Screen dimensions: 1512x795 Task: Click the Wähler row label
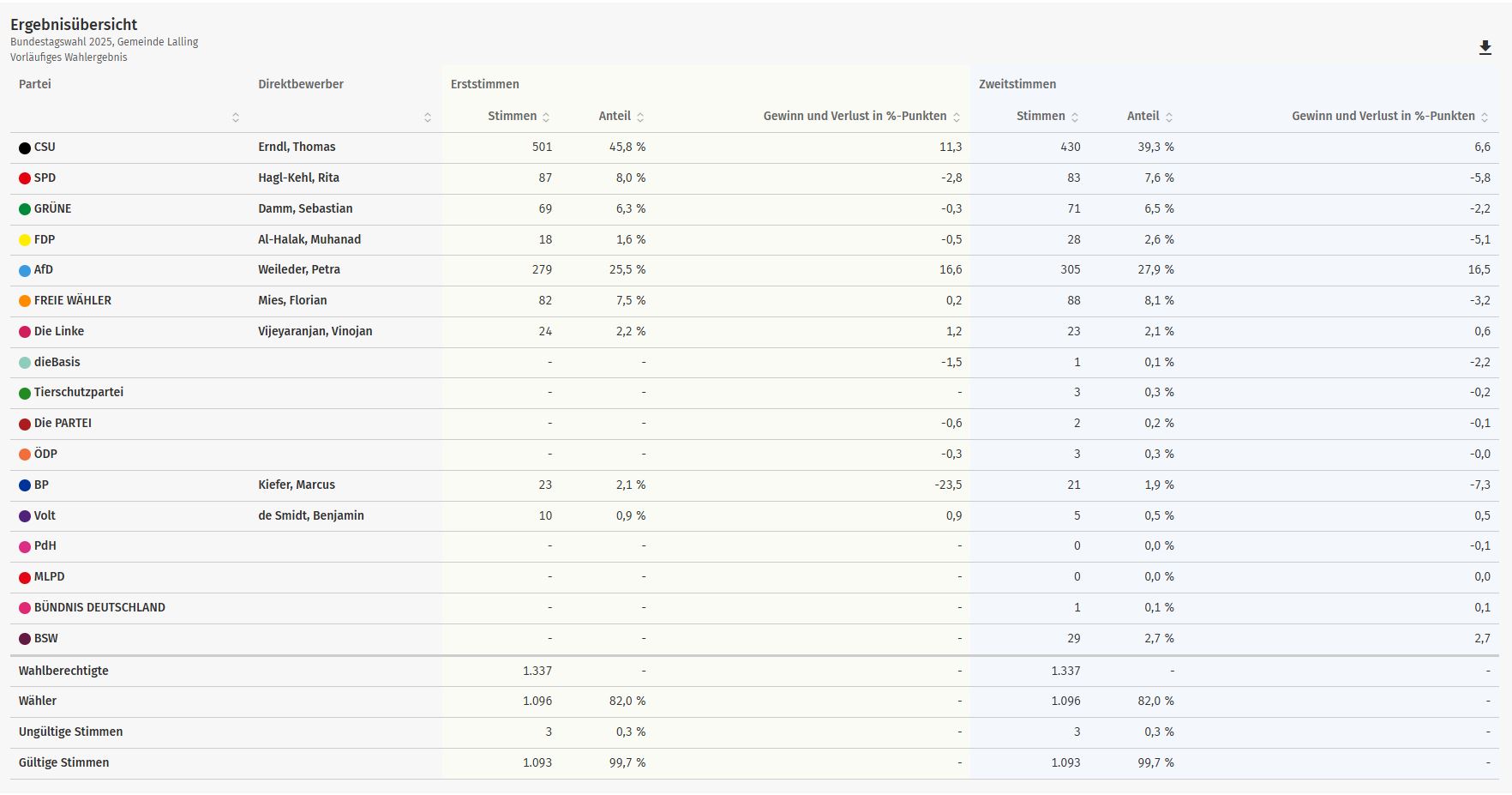38,701
